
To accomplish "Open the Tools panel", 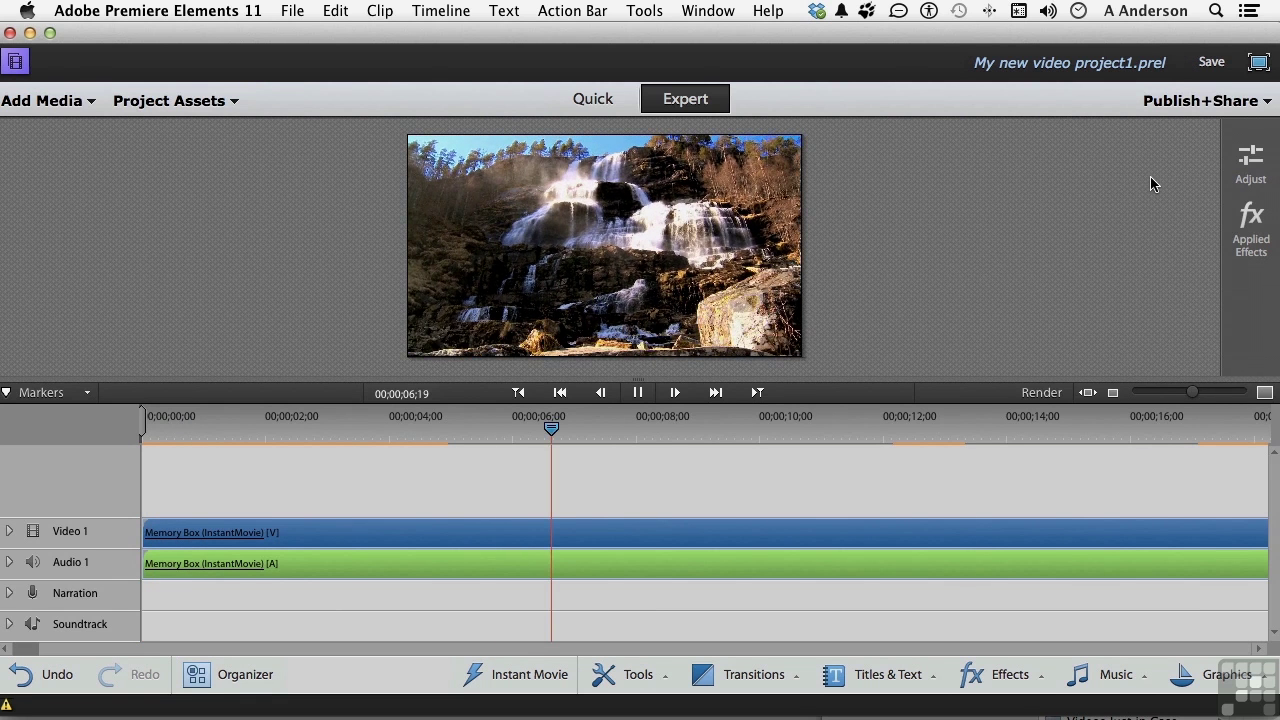I will 630,674.
